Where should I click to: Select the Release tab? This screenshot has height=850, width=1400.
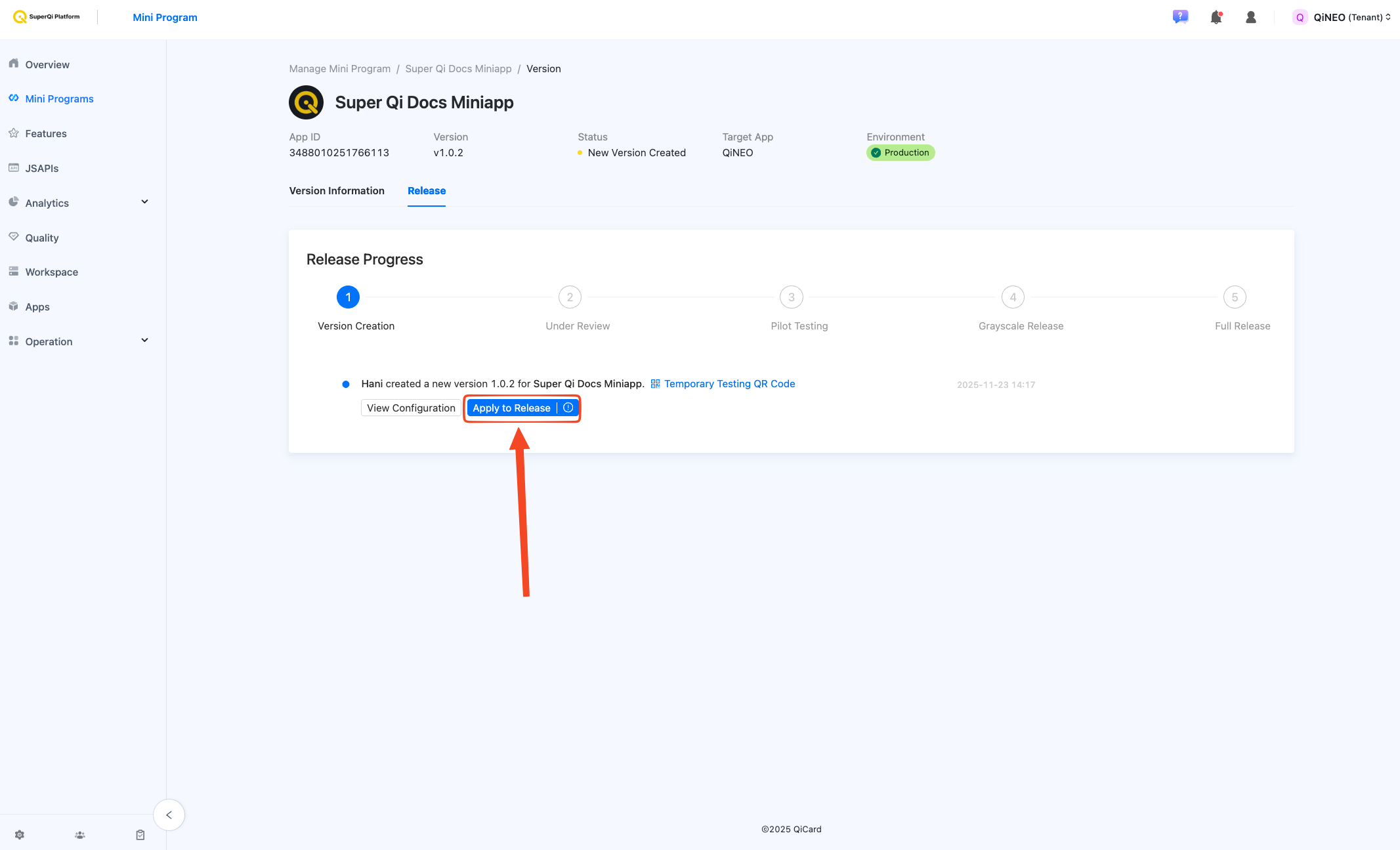pyautogui.click(x=427, y=191)
